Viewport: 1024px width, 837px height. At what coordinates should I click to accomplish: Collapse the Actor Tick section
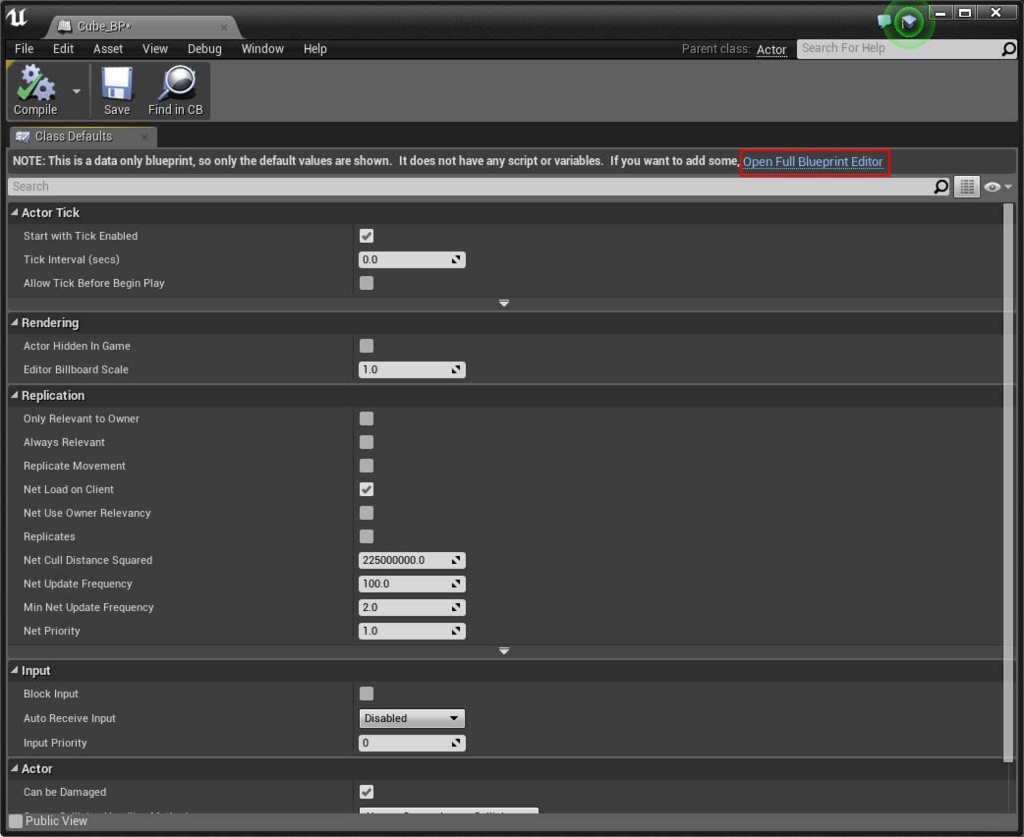pyautogui.click(x=14, y=212)
